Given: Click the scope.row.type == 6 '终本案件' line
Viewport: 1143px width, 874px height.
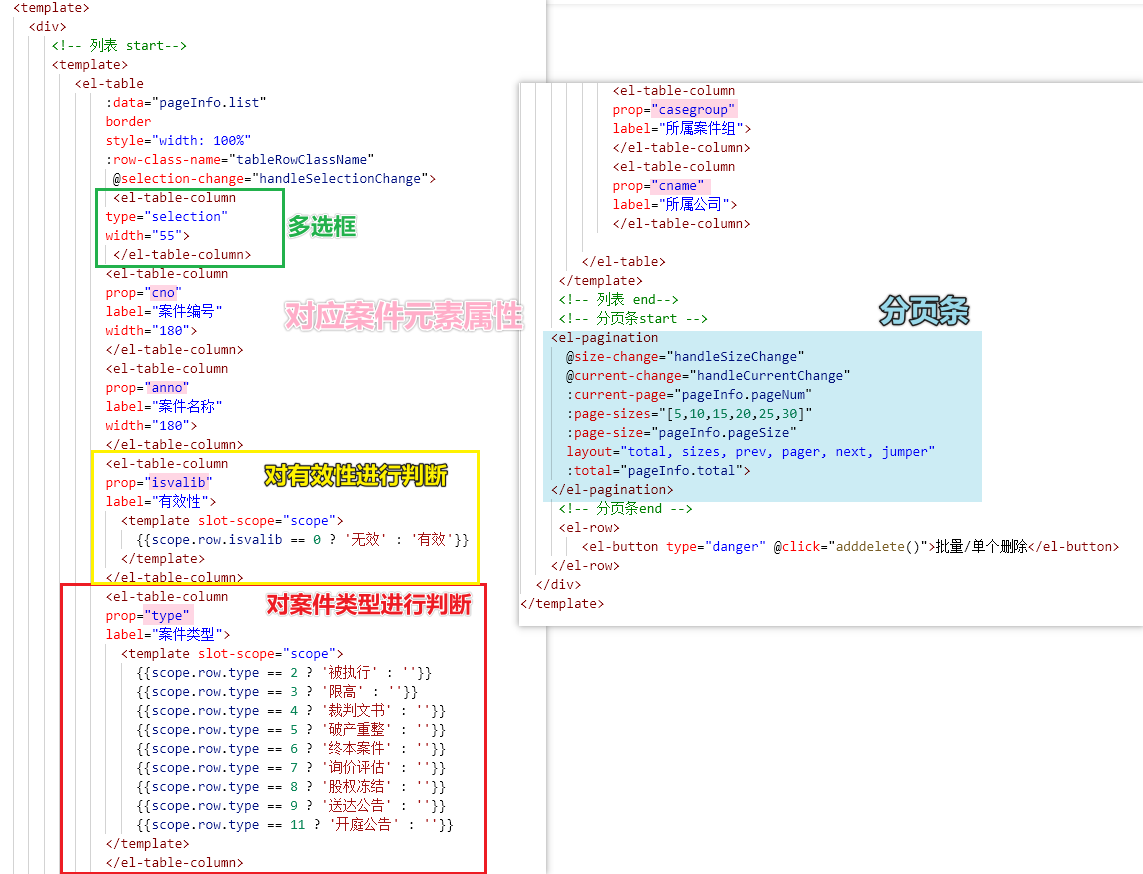Looking at the screenshot, I should pos(291,749).
